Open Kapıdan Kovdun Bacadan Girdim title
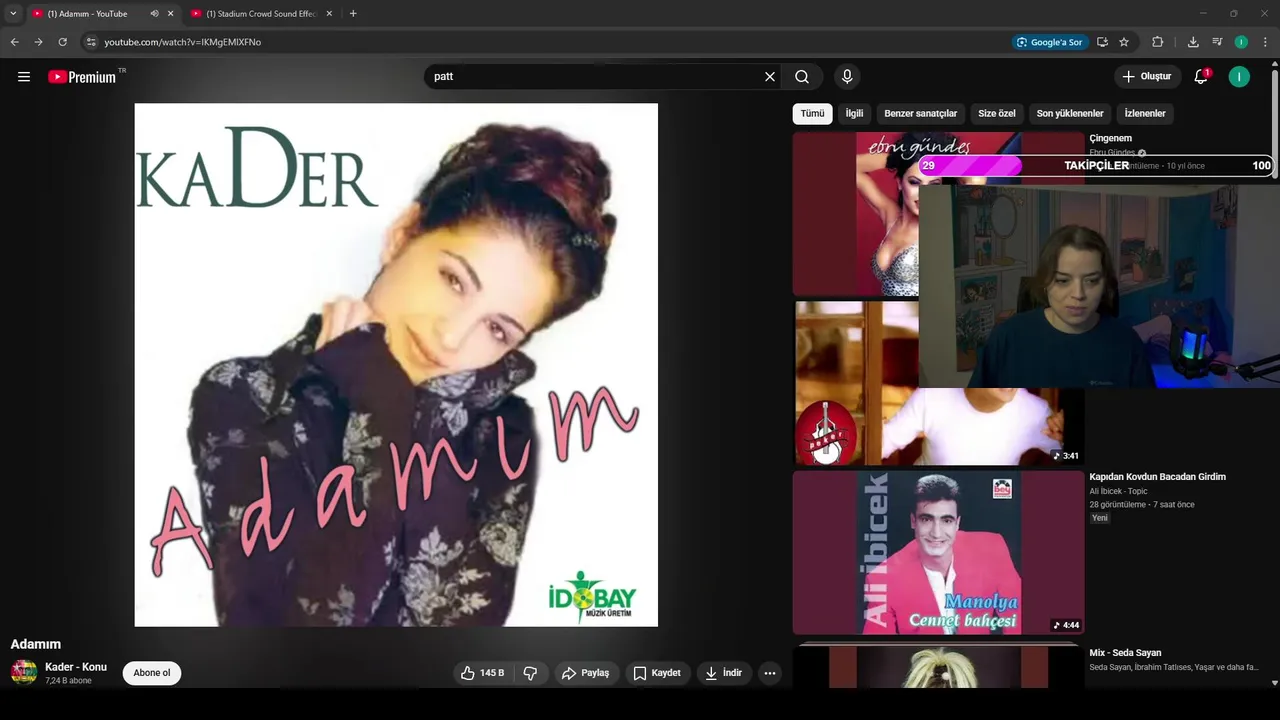Viewport: 1280px width, 720px height. click(1157, 477)
